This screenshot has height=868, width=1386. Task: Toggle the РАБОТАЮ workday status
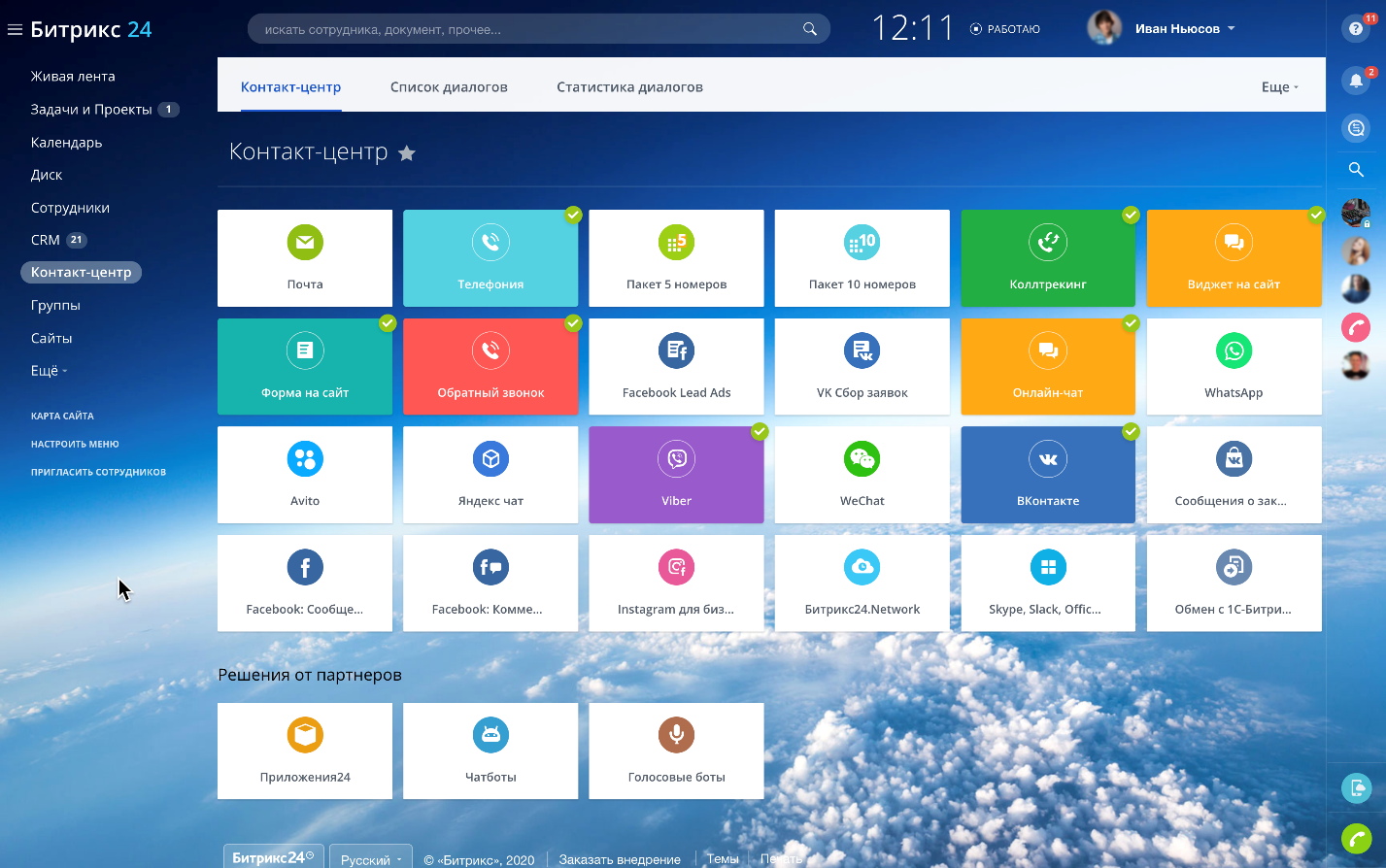pyautogui.click(x=1005, y=29)
